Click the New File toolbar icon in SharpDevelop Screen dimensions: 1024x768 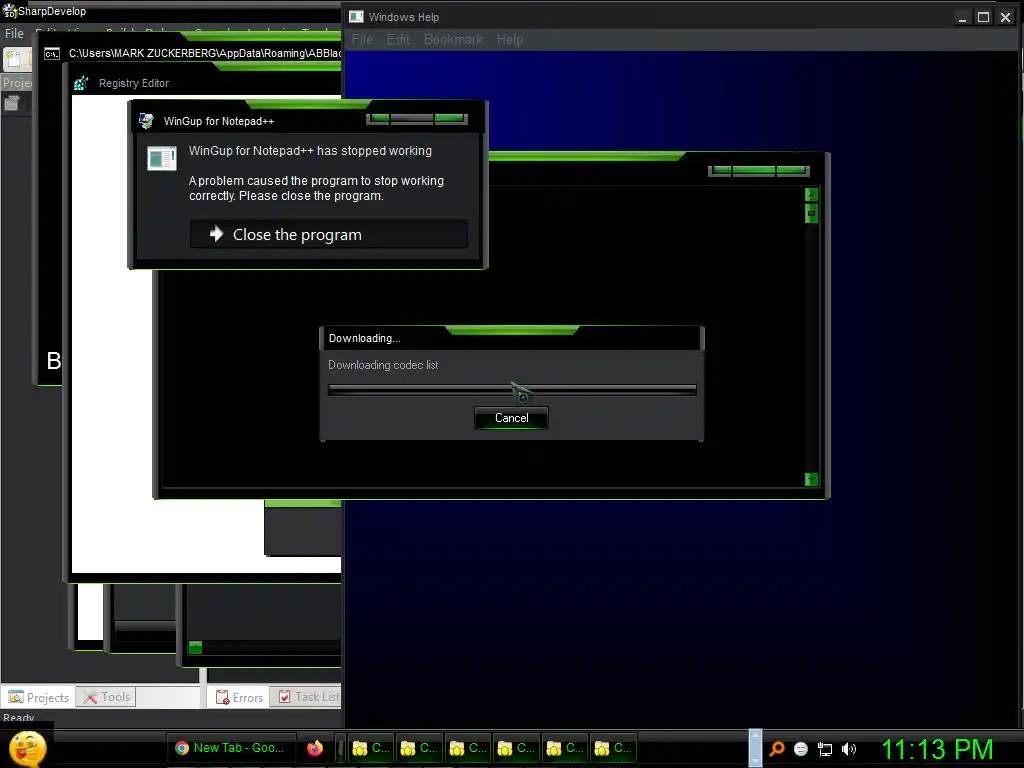click(12, 59)
